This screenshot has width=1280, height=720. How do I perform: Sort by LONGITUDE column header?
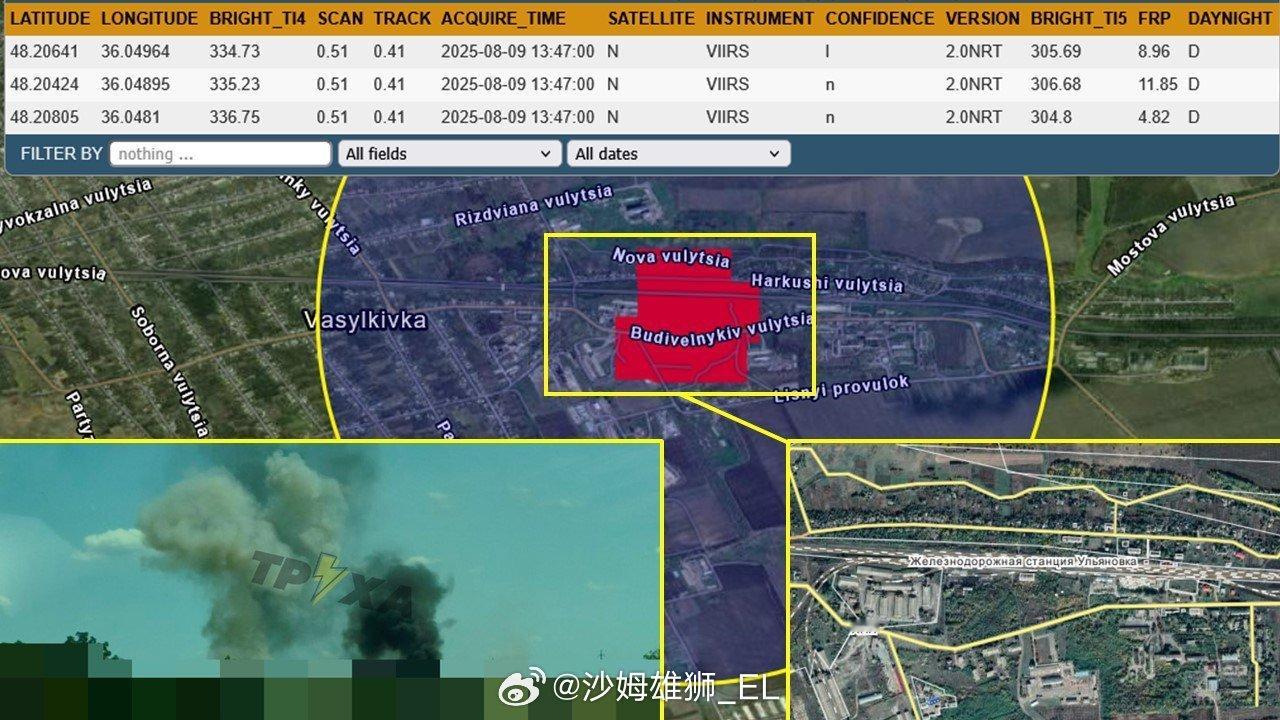(x=149, y=18)
